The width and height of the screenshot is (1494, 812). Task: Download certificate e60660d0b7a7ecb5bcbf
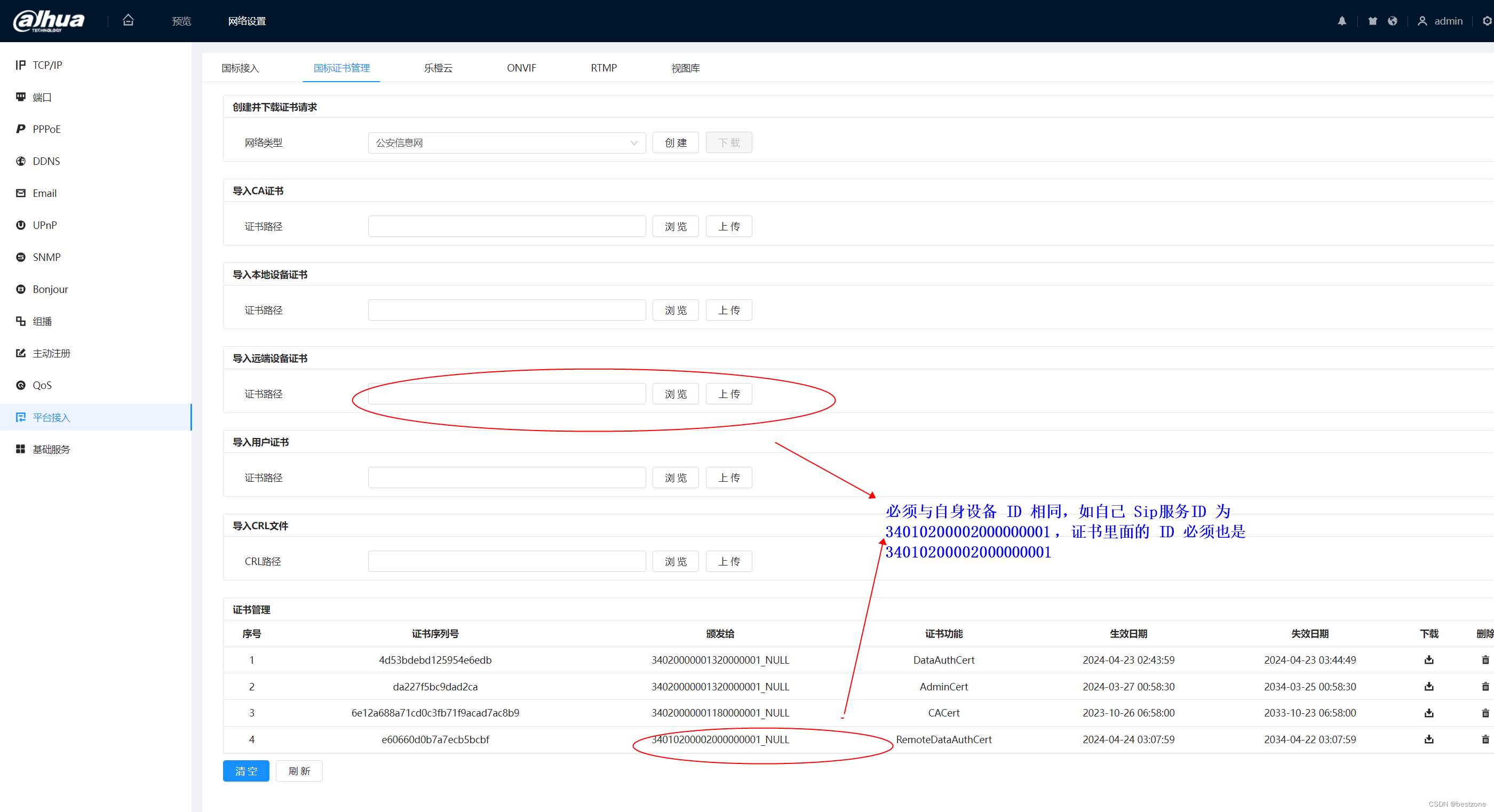[x=1429, y=739]
